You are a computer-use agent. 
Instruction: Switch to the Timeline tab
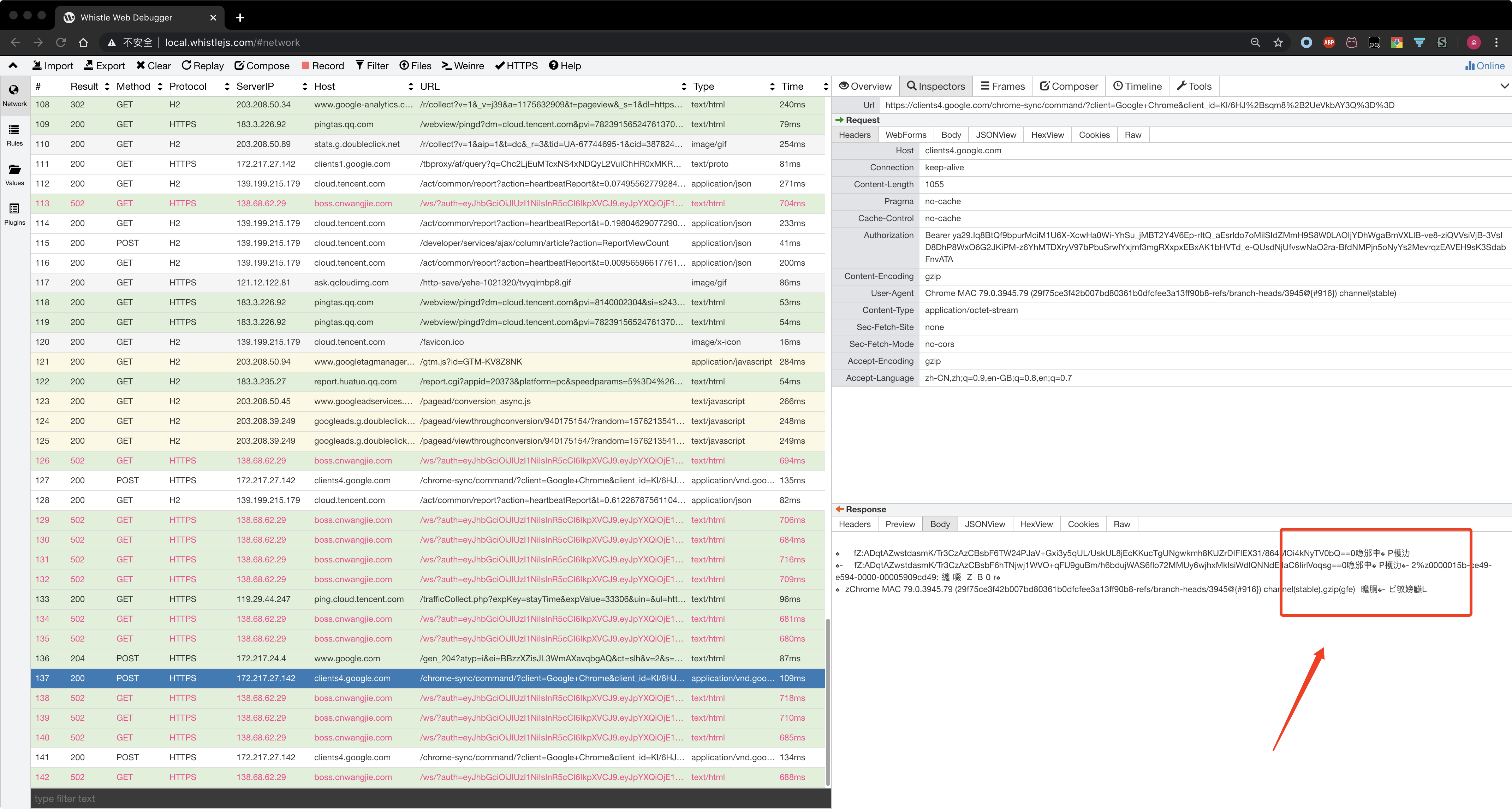(1137, 86)
